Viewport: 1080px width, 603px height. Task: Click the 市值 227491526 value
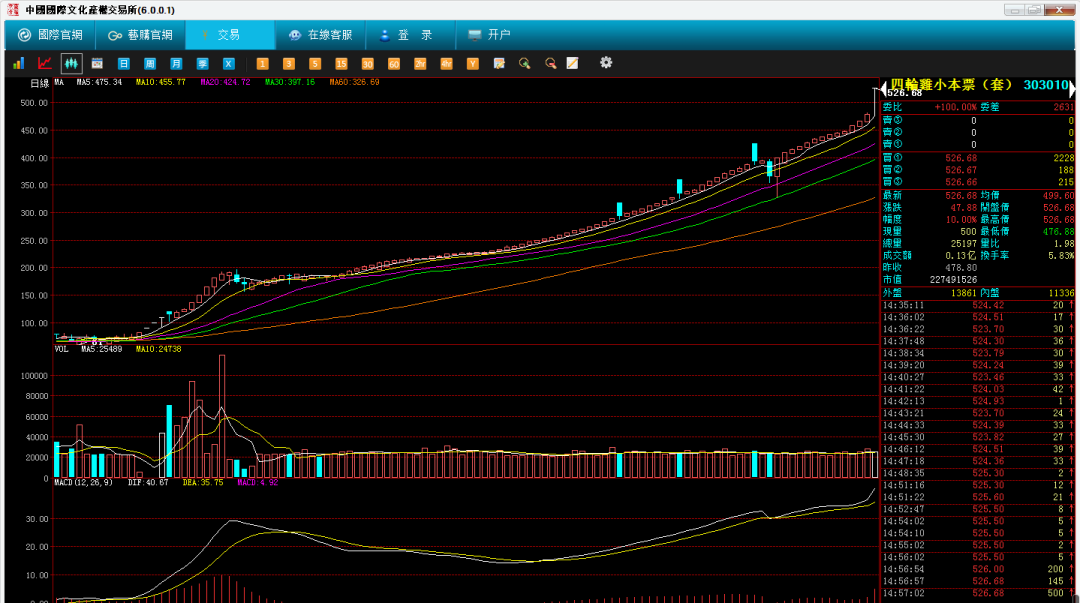(x=953, y=280)
